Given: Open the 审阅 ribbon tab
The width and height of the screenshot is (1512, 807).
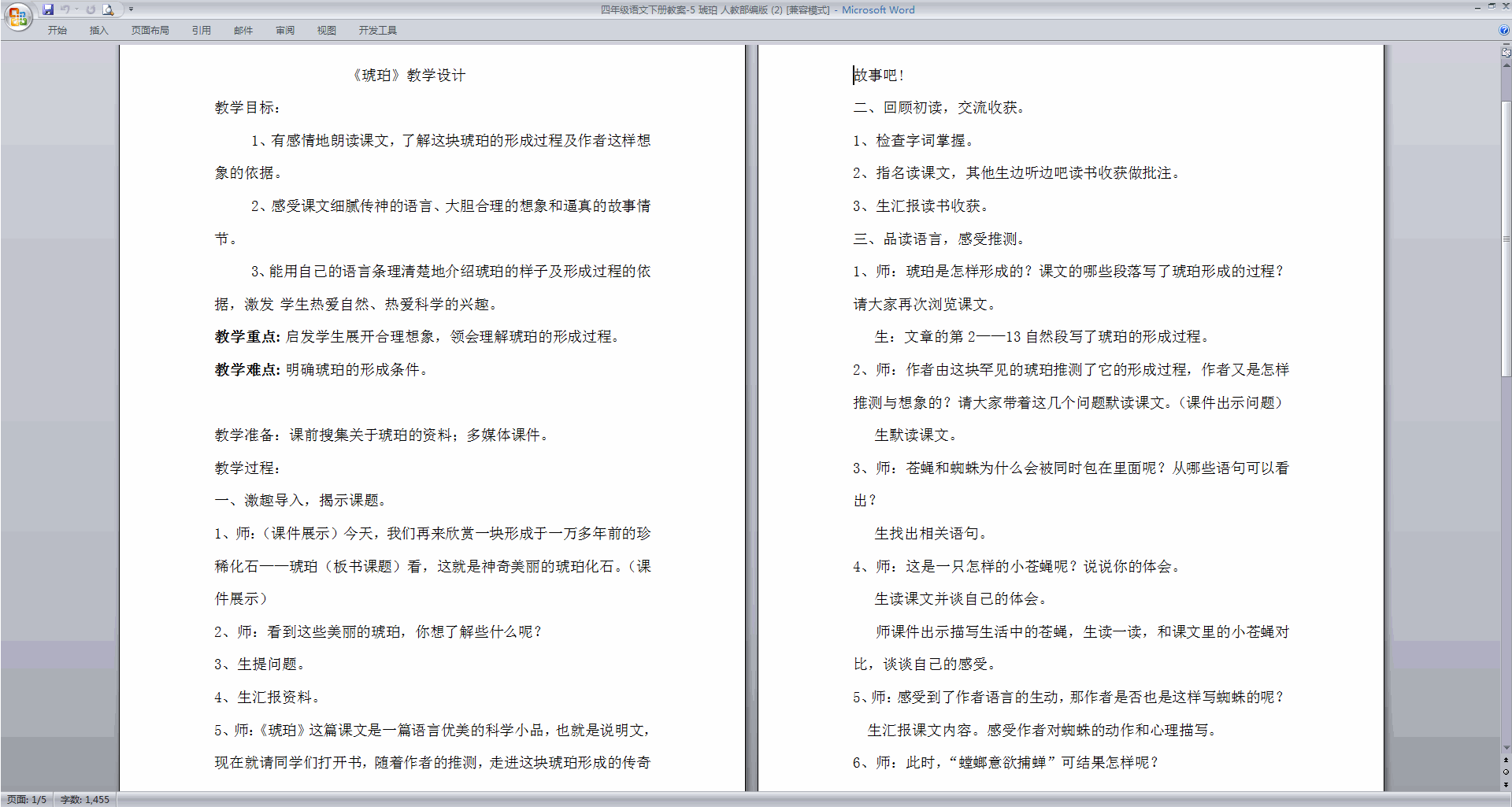Looking at the screenshot, I should 285,30.
